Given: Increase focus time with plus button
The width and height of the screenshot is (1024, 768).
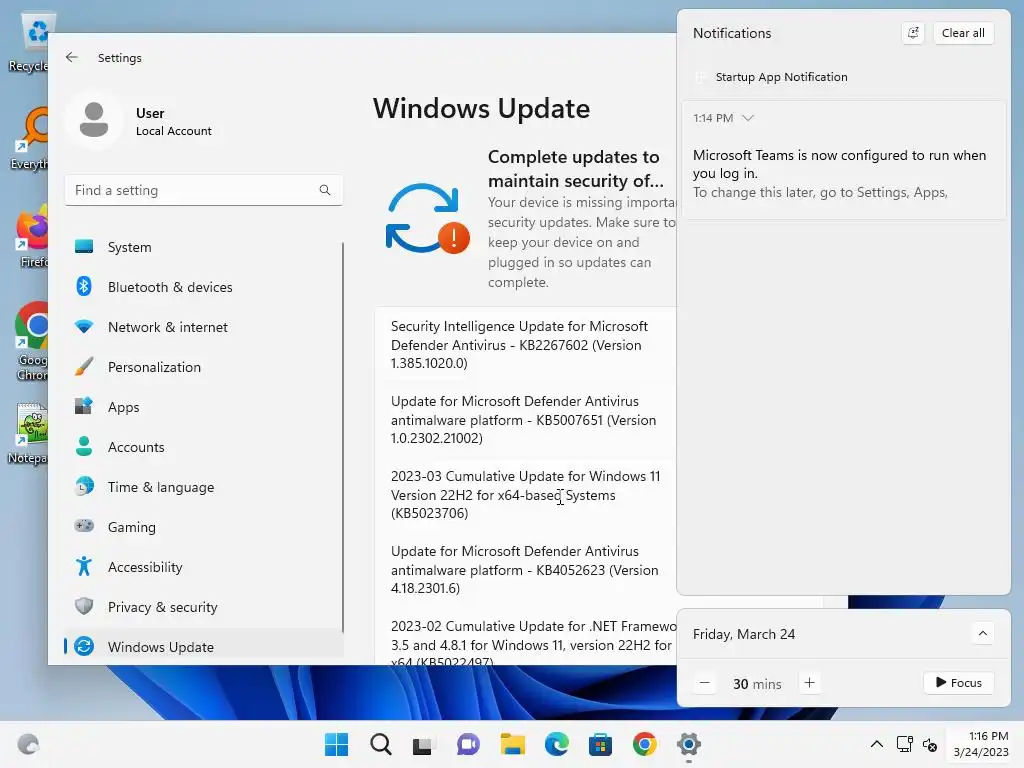Looking at the screenshot, I should [809, 683].
